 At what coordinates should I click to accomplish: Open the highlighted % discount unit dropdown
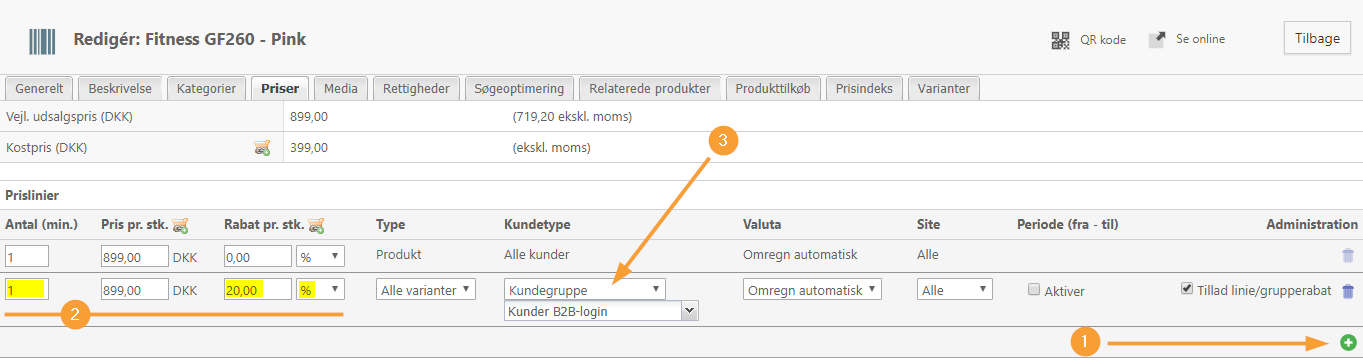click(x=320, y=290)
